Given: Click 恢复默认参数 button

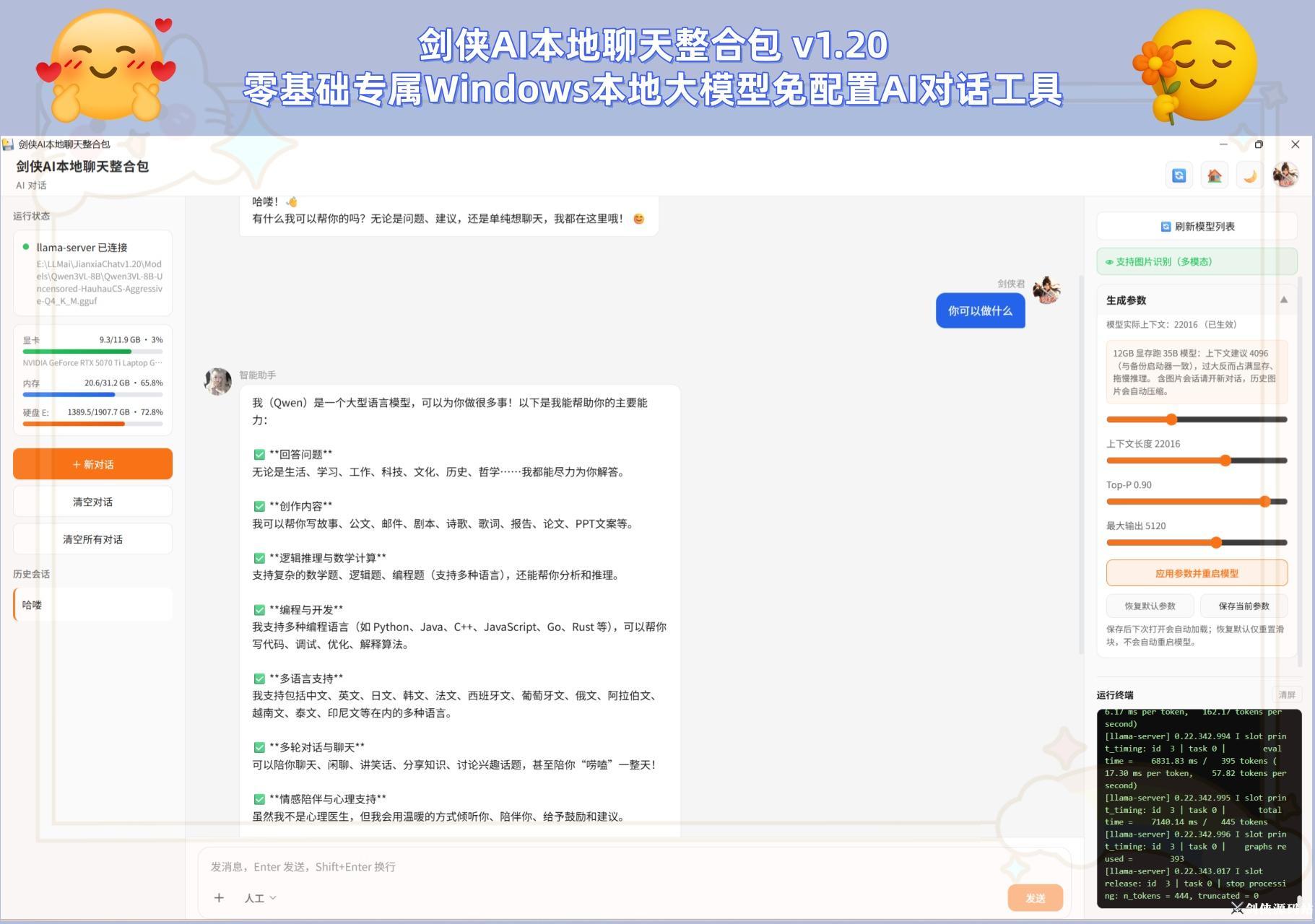Looking at the screenshot, I should point(1150,606).
